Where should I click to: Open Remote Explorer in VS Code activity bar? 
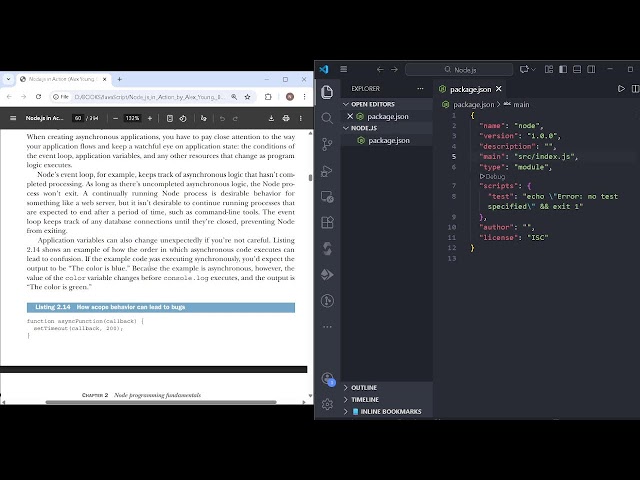pos(327,197)
